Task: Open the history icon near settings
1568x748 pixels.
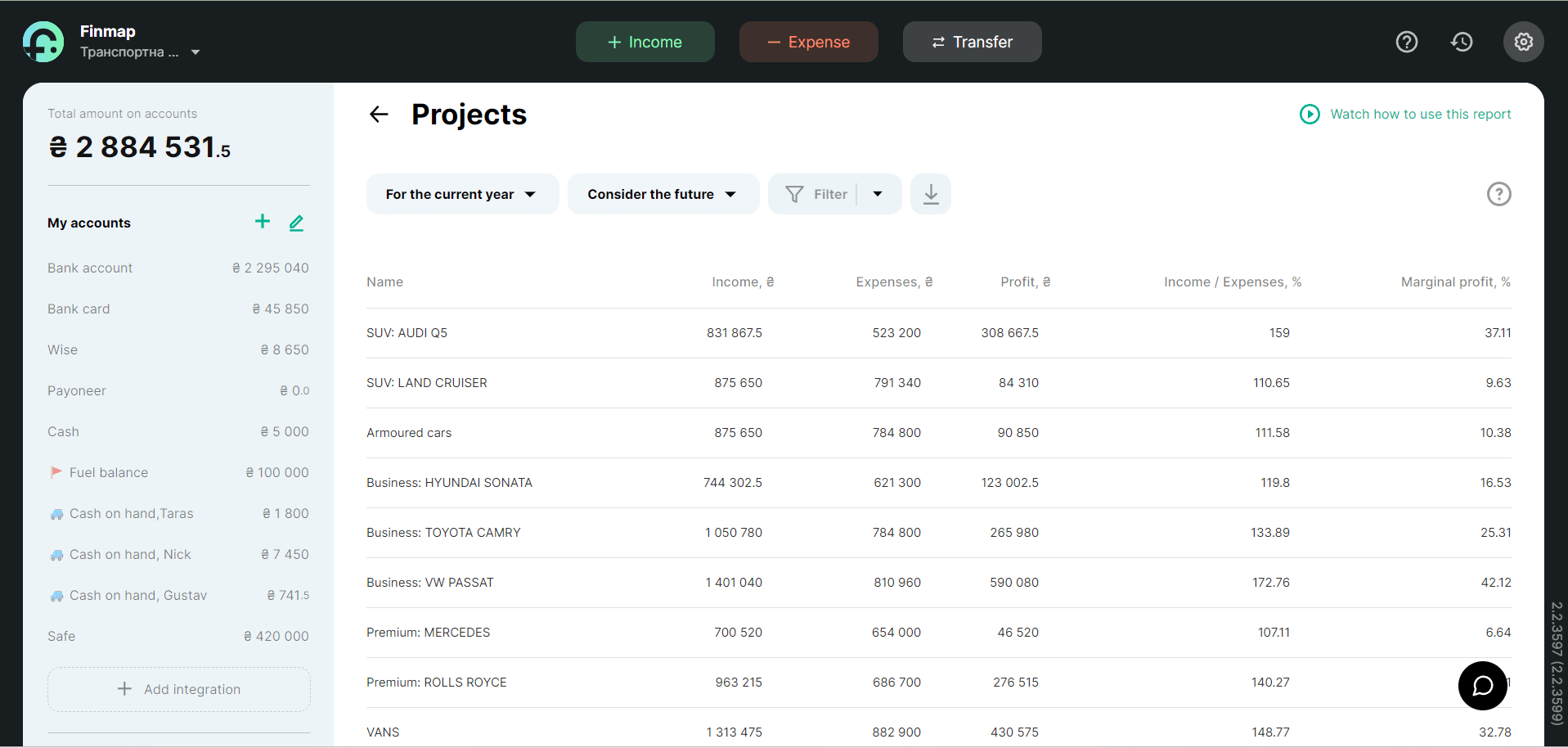Action: pyautogui.click(x=1462, y=42)
